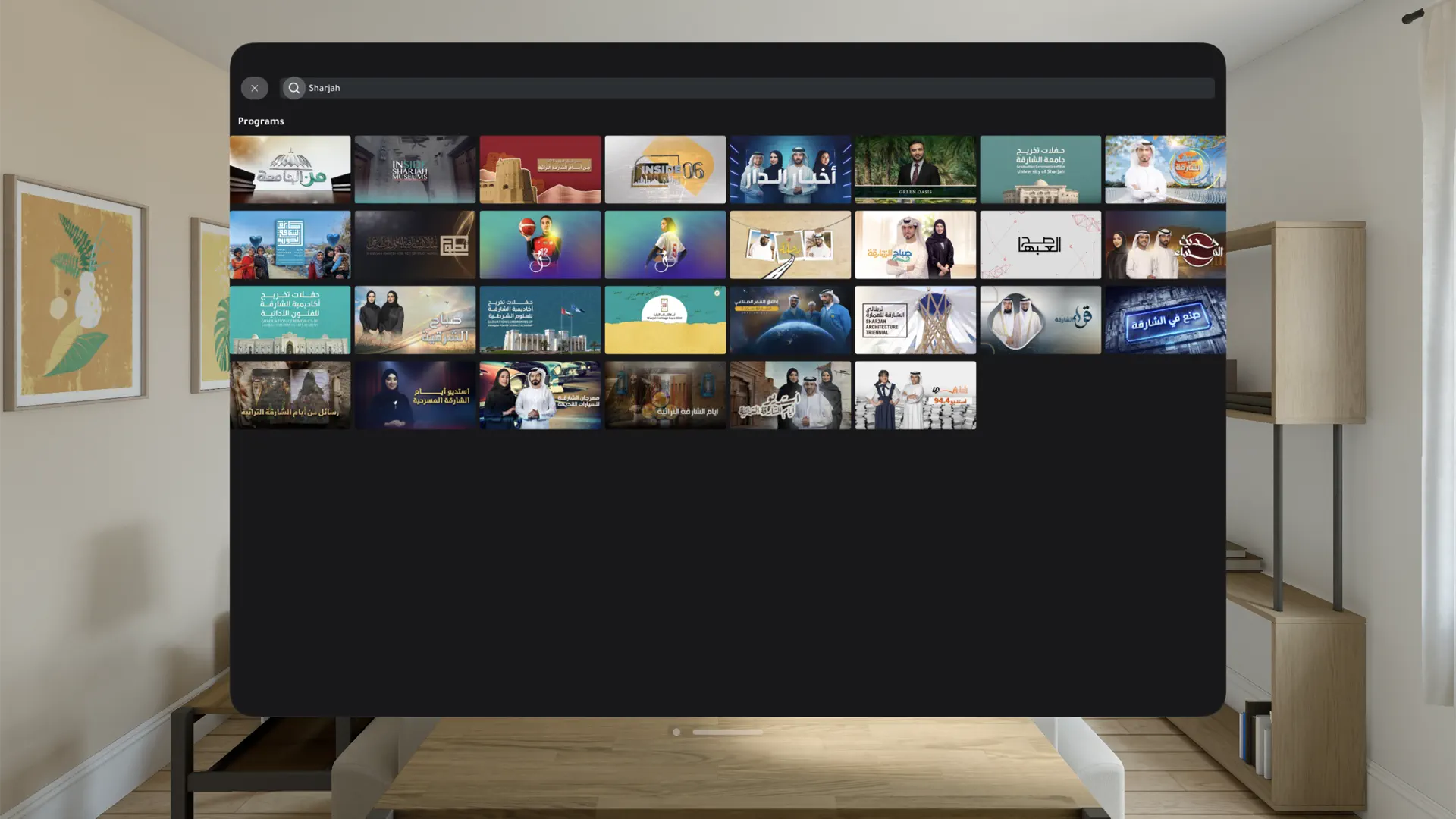Select the photos on clothesline road thumbnail

tap(790, 244)
